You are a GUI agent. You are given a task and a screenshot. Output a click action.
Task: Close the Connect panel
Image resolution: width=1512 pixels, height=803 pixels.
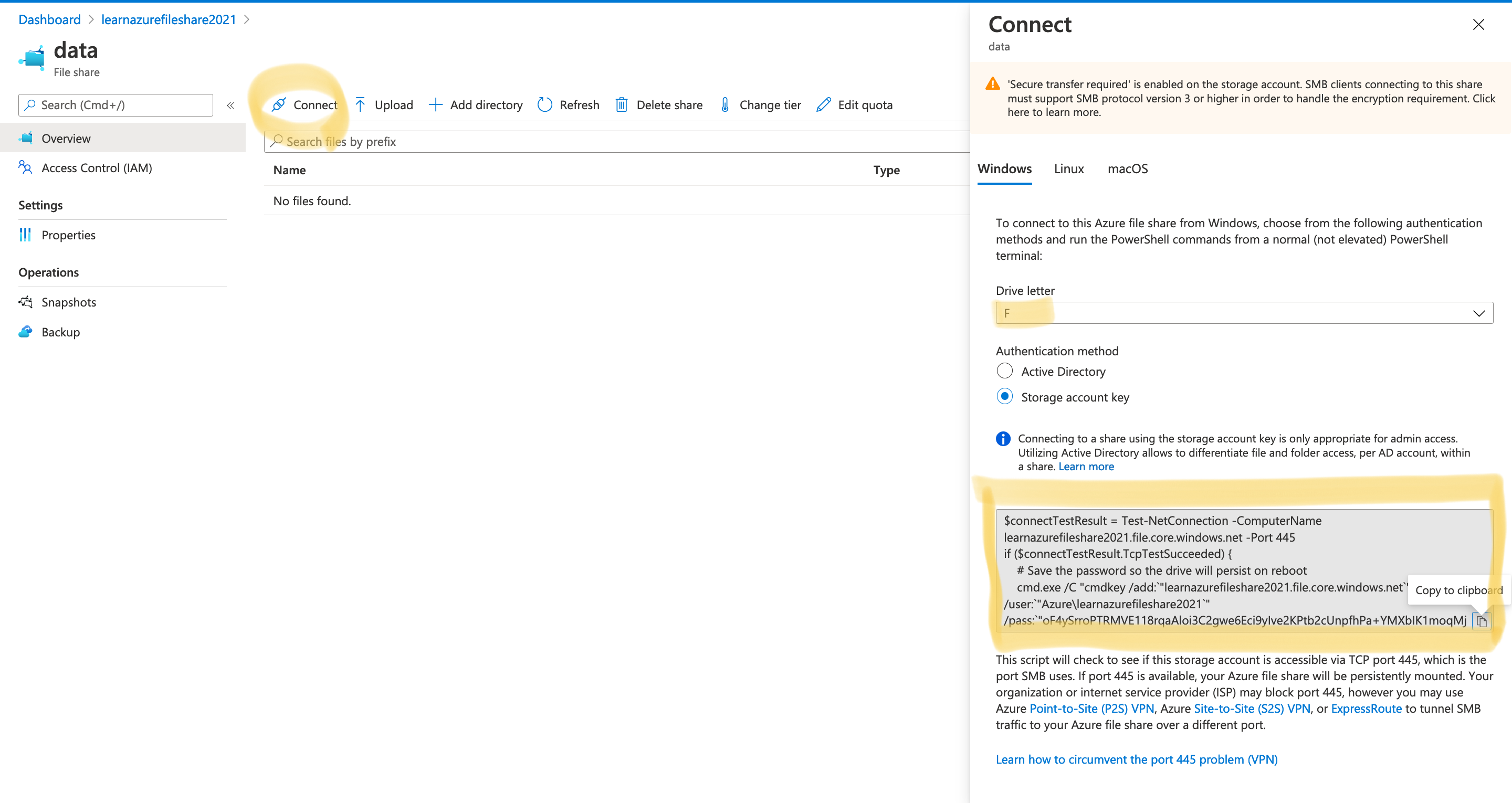1478,24
